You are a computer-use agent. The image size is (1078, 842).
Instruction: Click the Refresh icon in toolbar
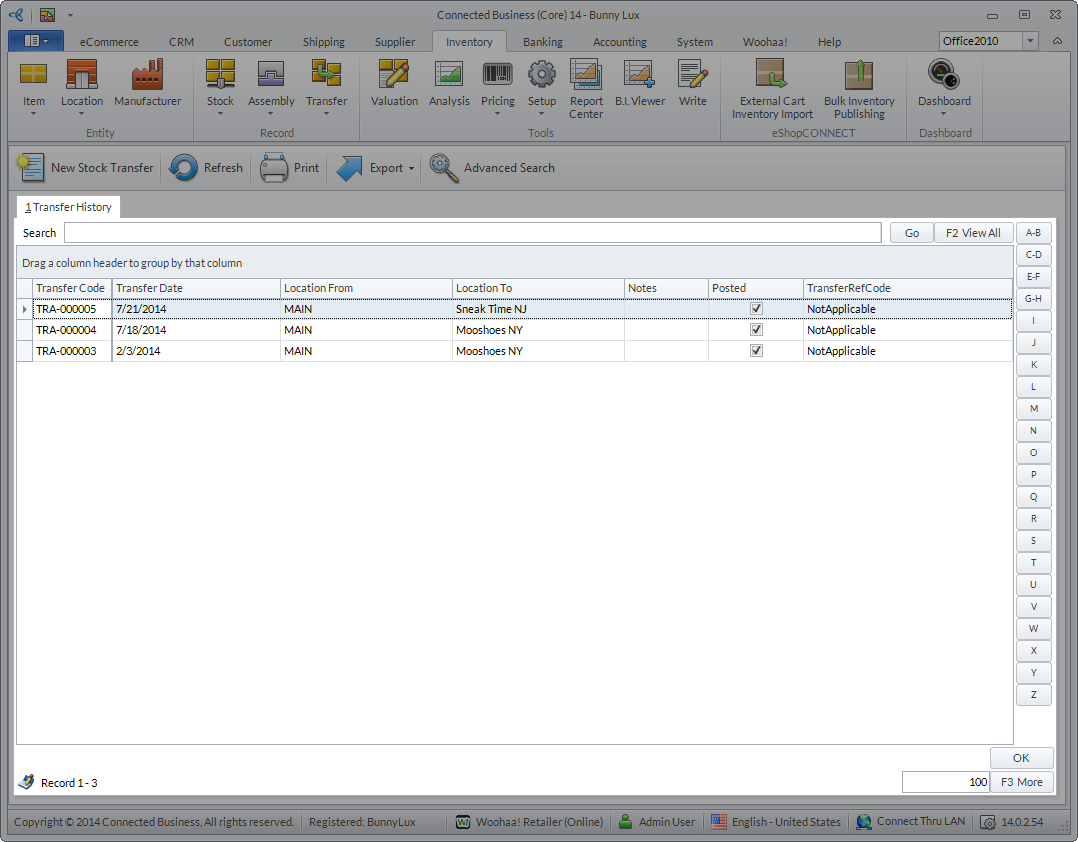click(184, 168)
